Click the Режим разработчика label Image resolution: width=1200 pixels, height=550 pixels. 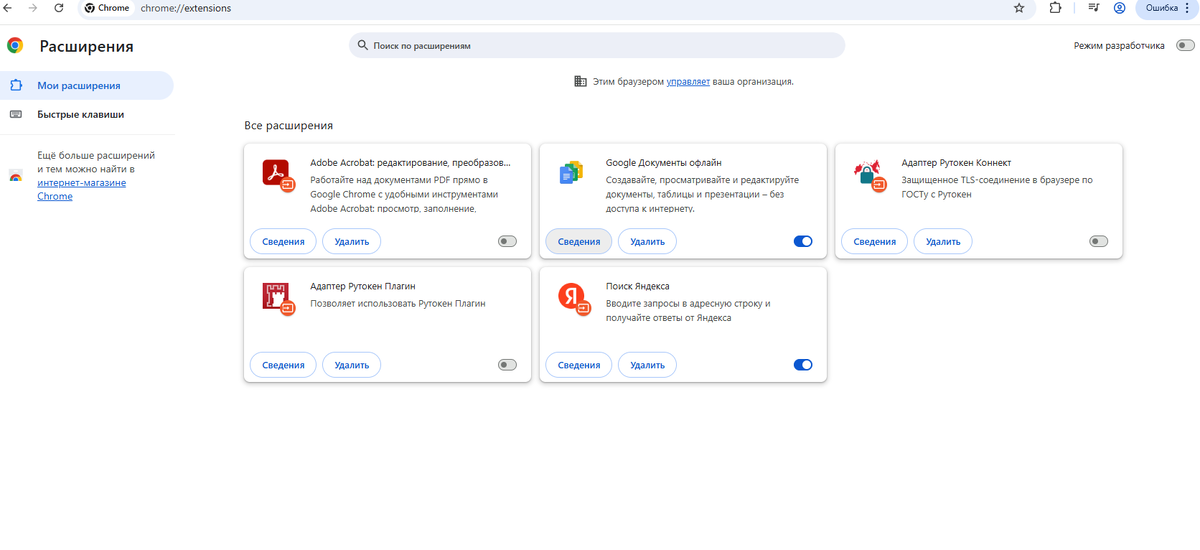[x=1119, y=46]
